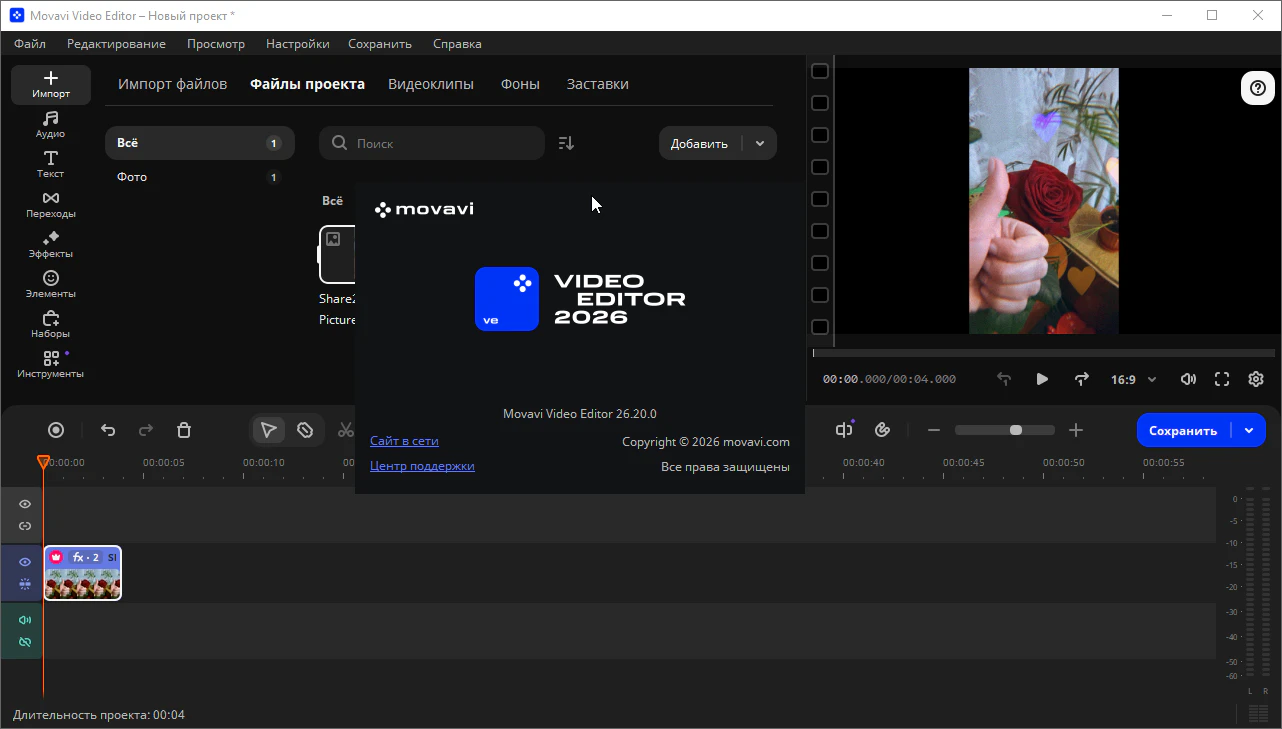Open the Аудио section in the sidebar

[x=51, y=125]
